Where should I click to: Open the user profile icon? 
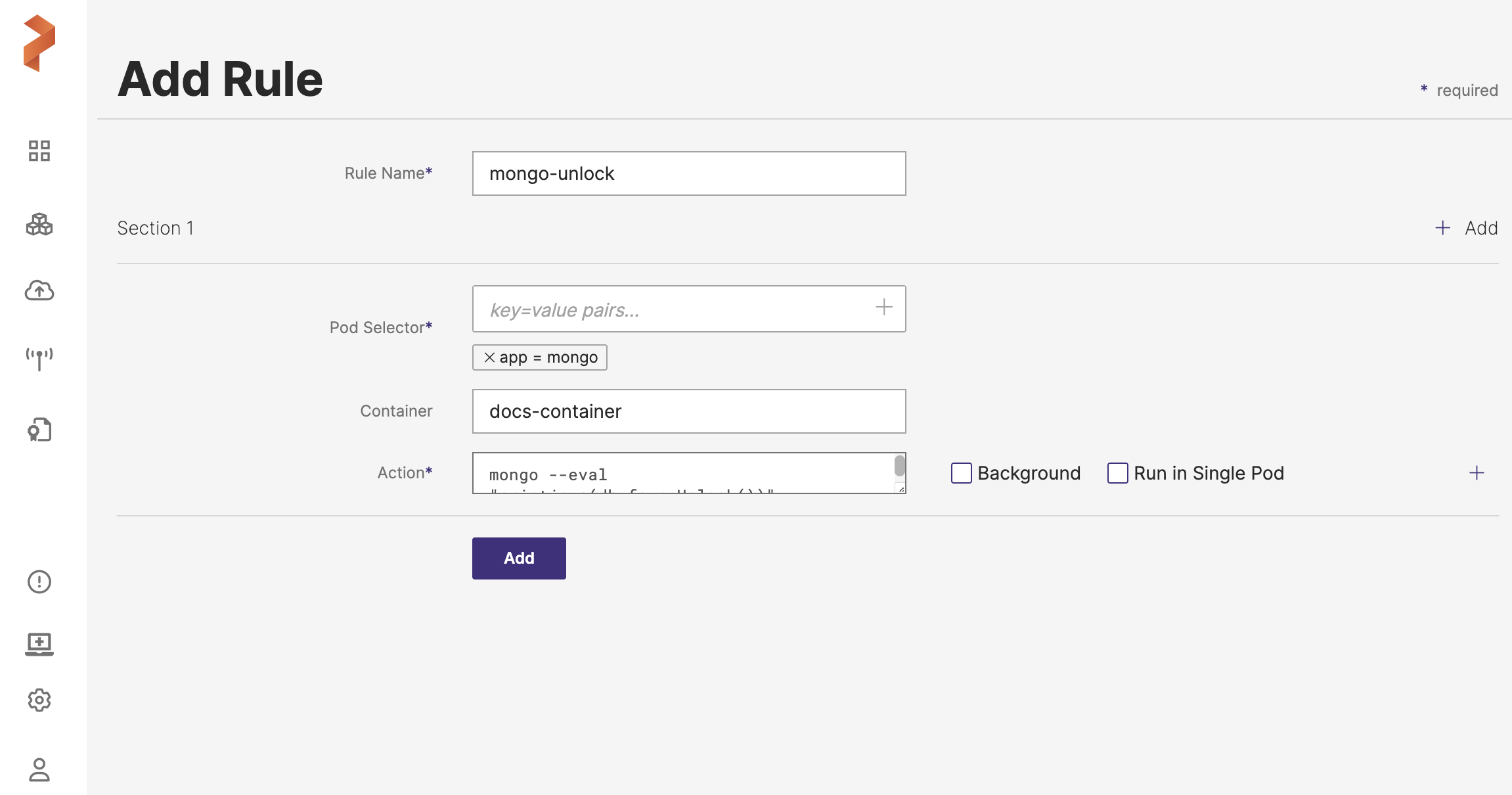(39, 770)
